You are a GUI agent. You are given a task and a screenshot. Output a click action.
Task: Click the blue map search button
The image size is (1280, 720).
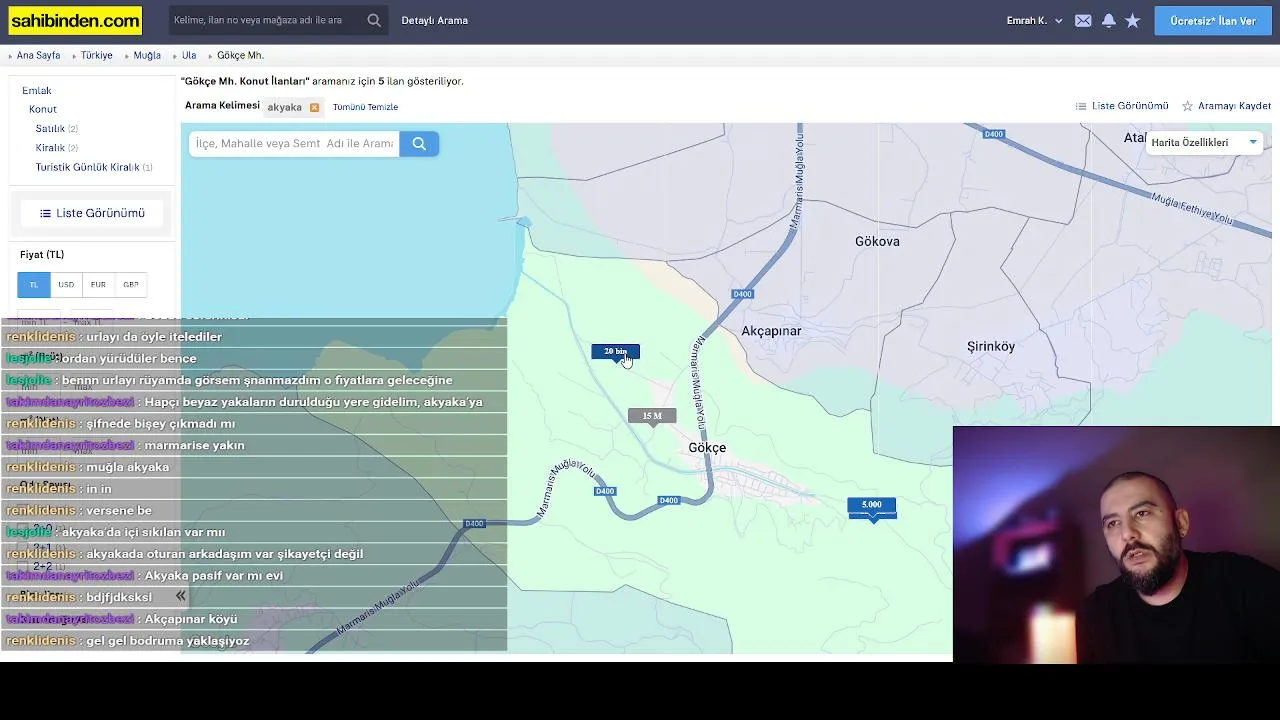(x=419, y=144)
